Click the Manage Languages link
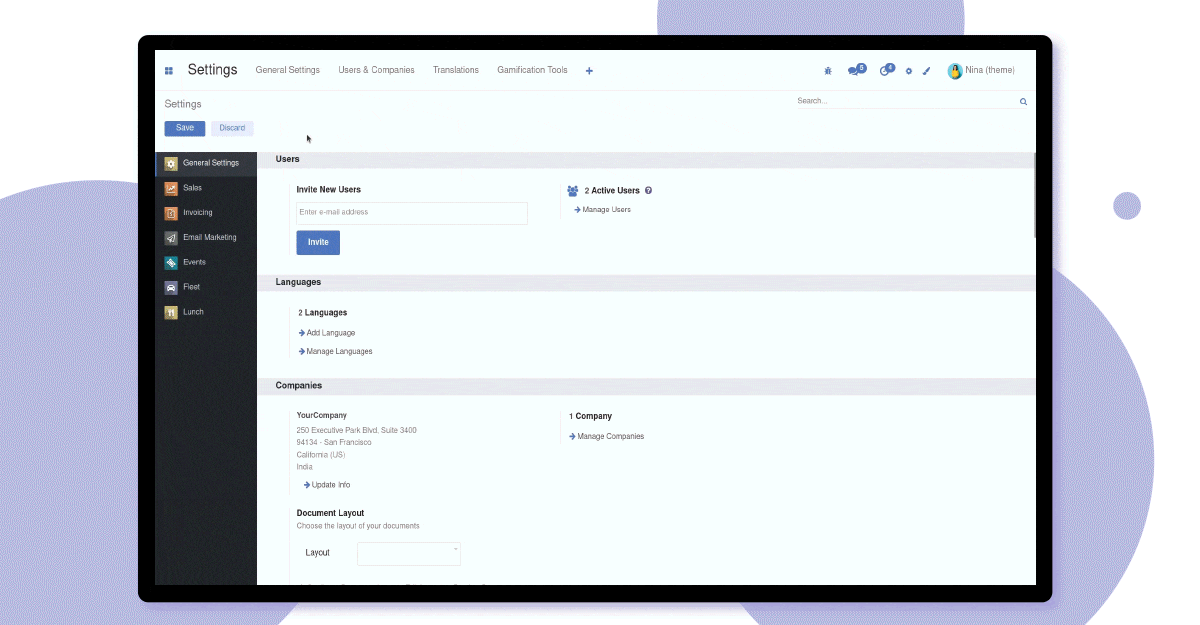The width and height of the screenshot is (1200, 625). [335, 352]
